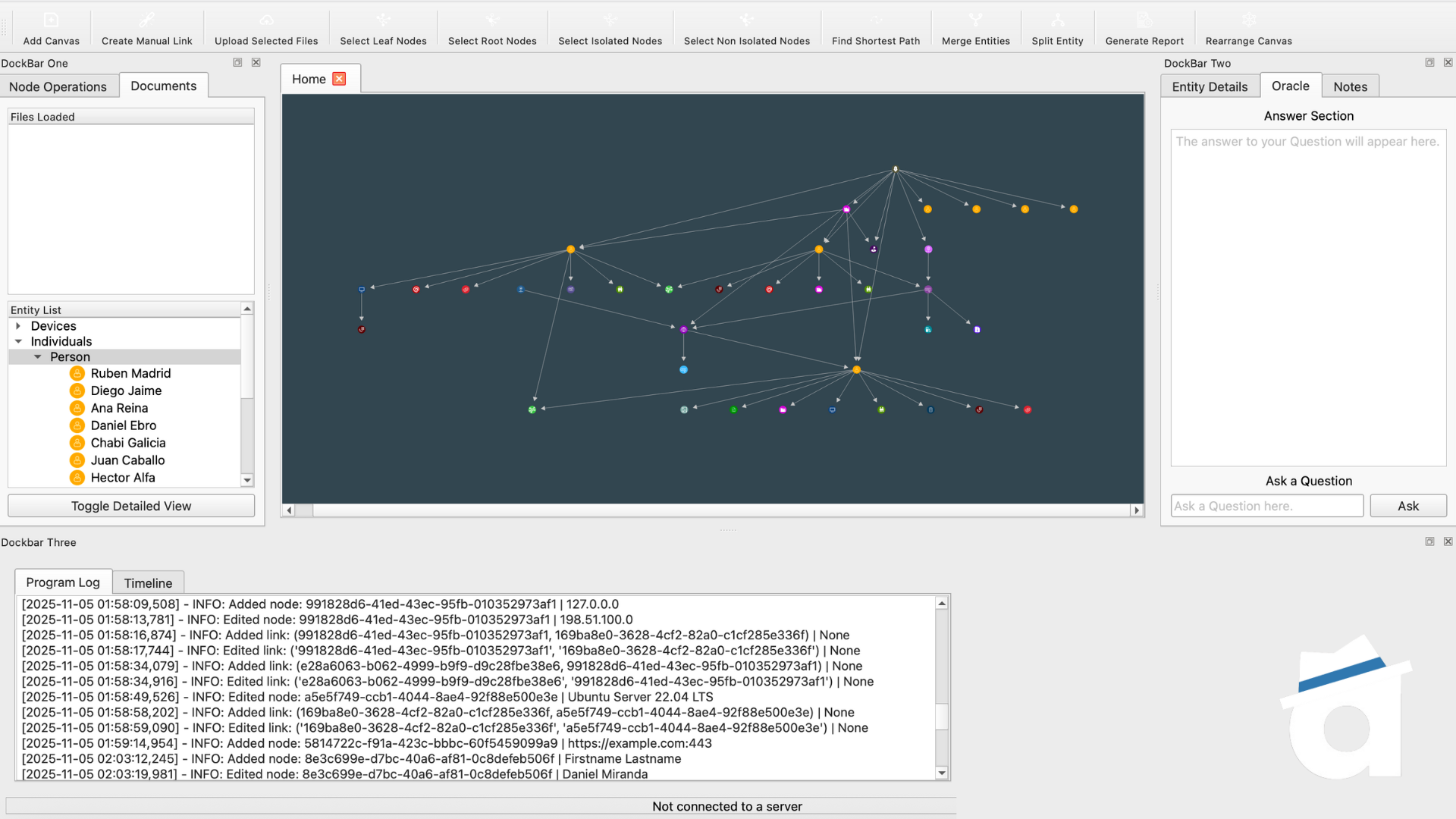Click the Split Entity toolbar icon

pyautogui.click(x=1057, y=20)
